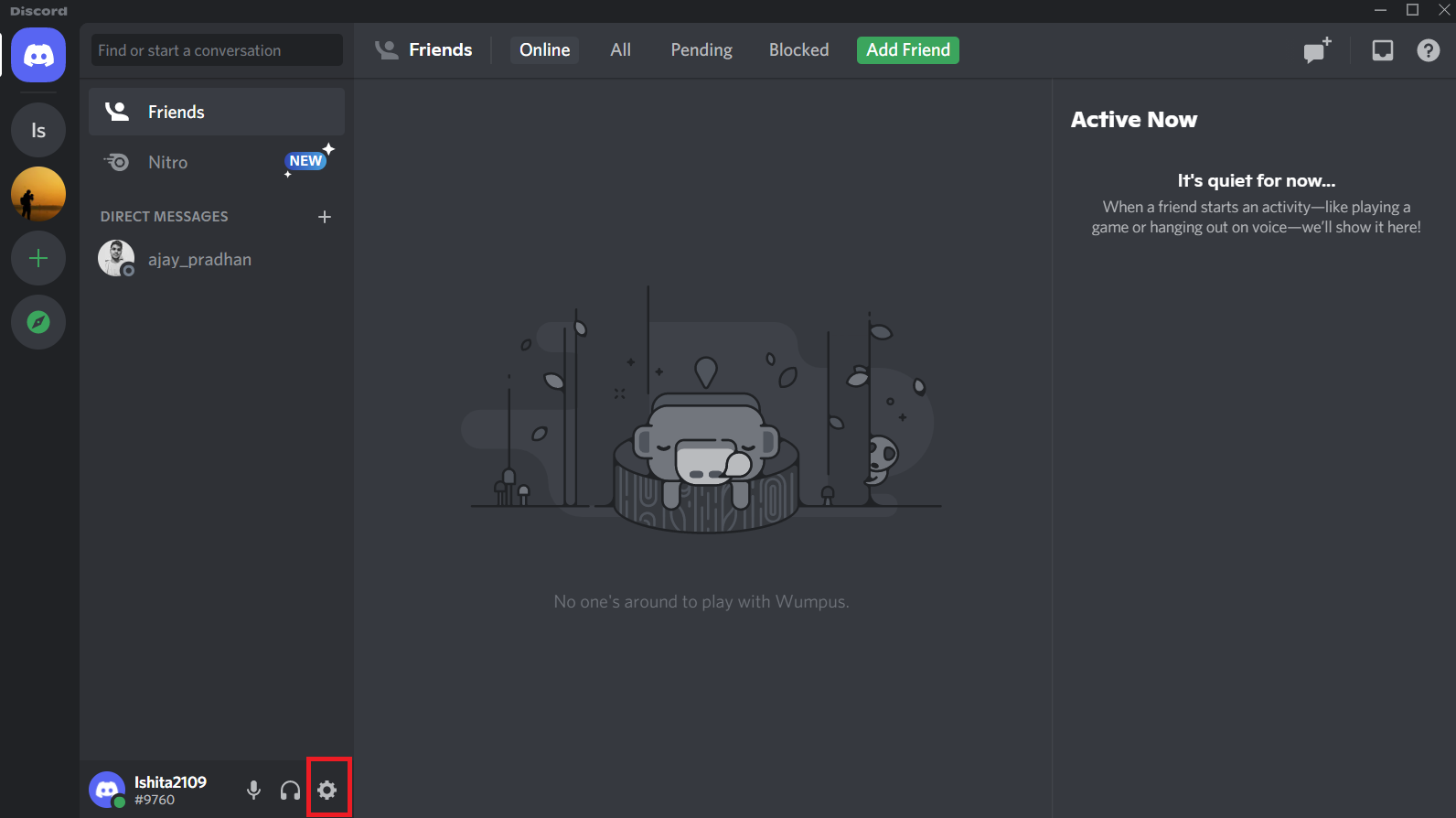Image resolution: width=1456 pixels, height=818 pixels.
Task: Open the sunset photo server
Action: 38,194
